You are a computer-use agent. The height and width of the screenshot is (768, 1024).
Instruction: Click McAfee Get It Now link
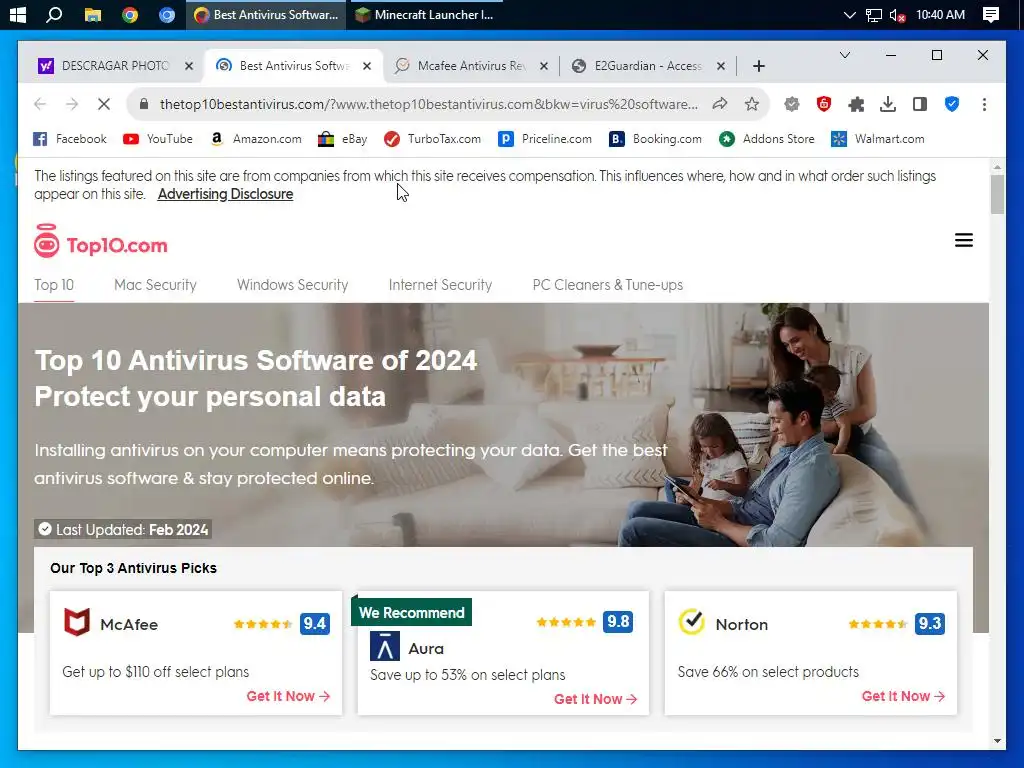(x=288, y=696)
